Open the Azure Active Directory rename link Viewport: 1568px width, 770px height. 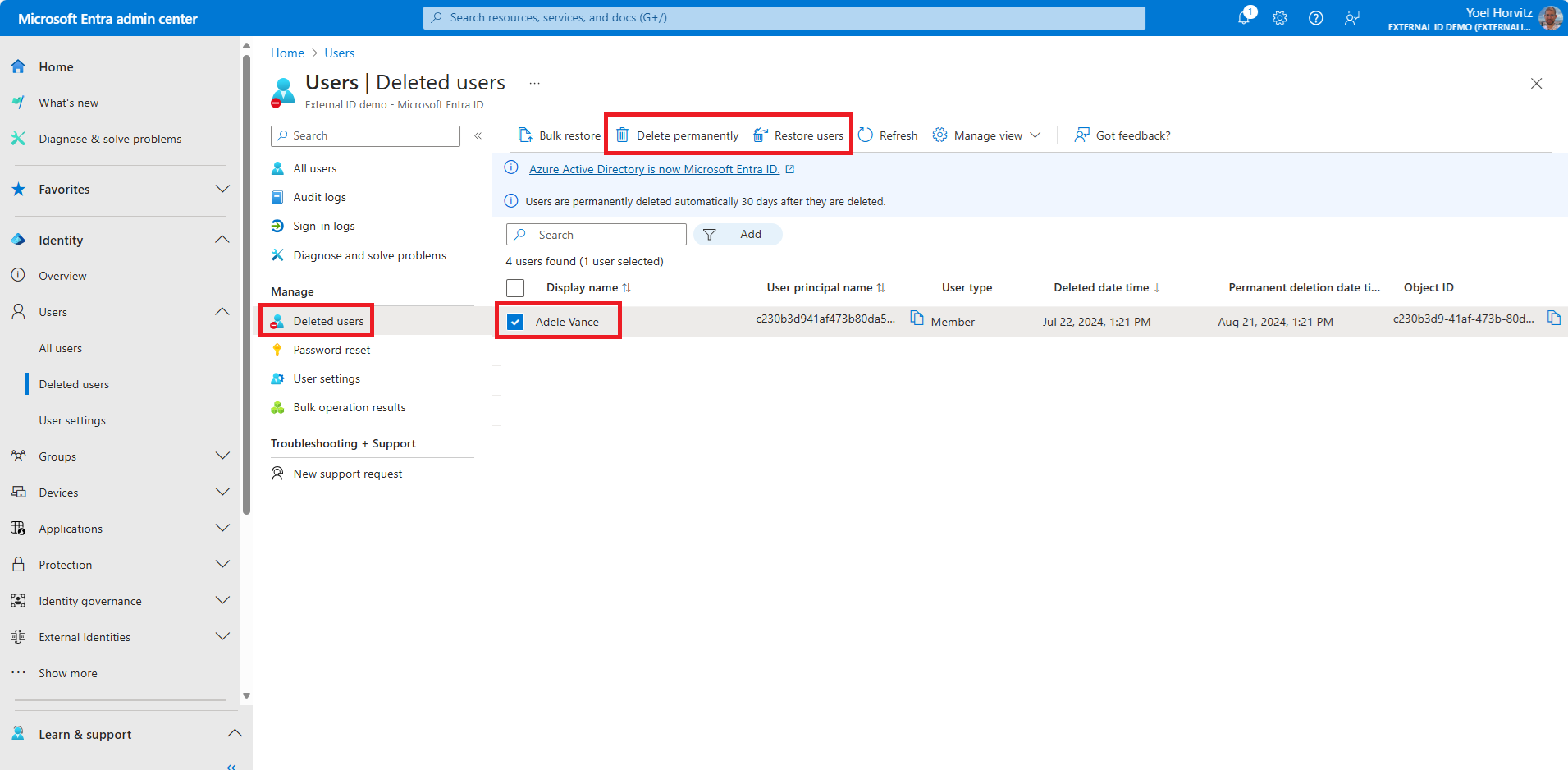pyautogui.click(x=654, y=169)
